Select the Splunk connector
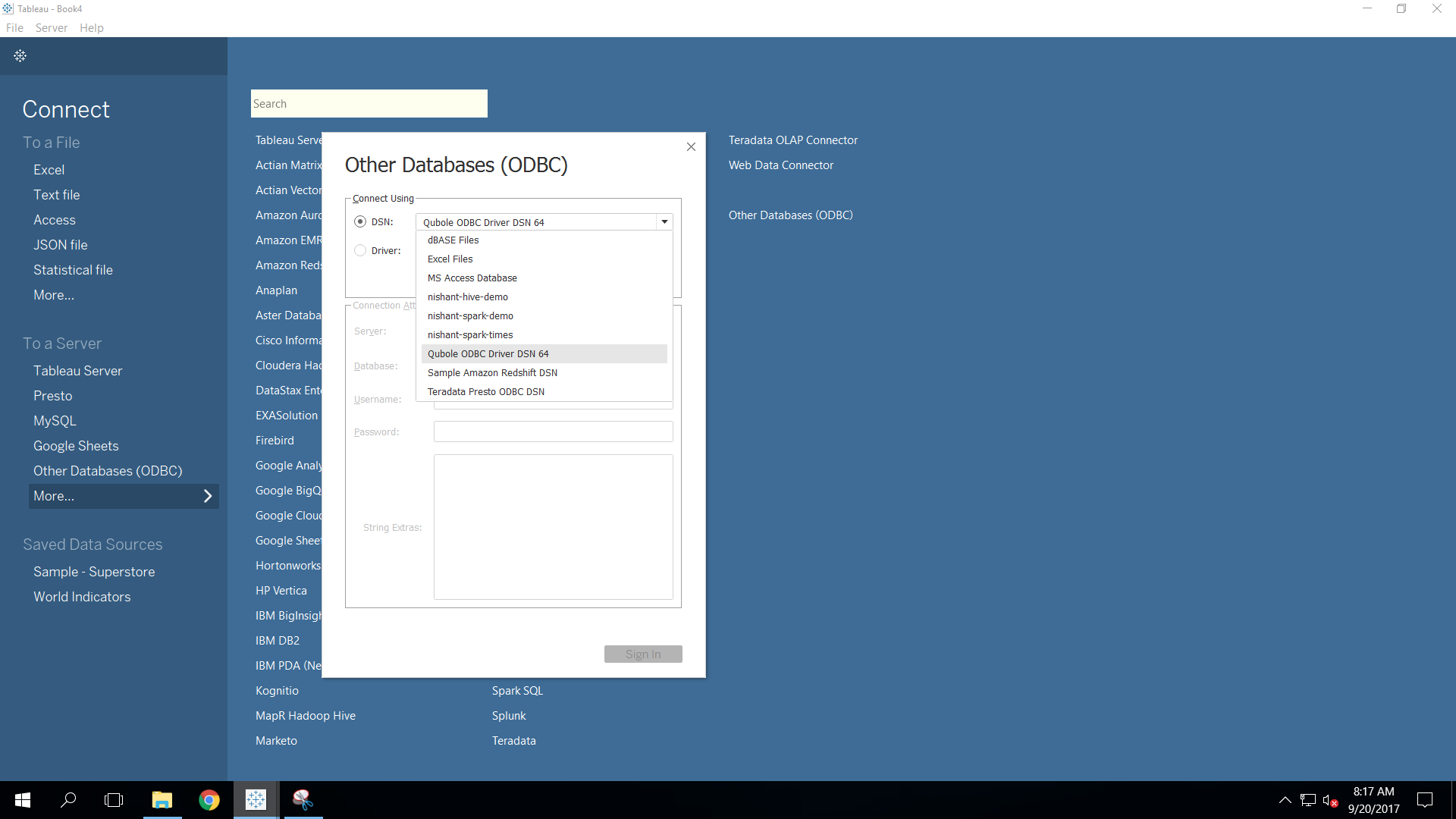The width and height of the screenshot is (1456, 819). coord(509,716)
